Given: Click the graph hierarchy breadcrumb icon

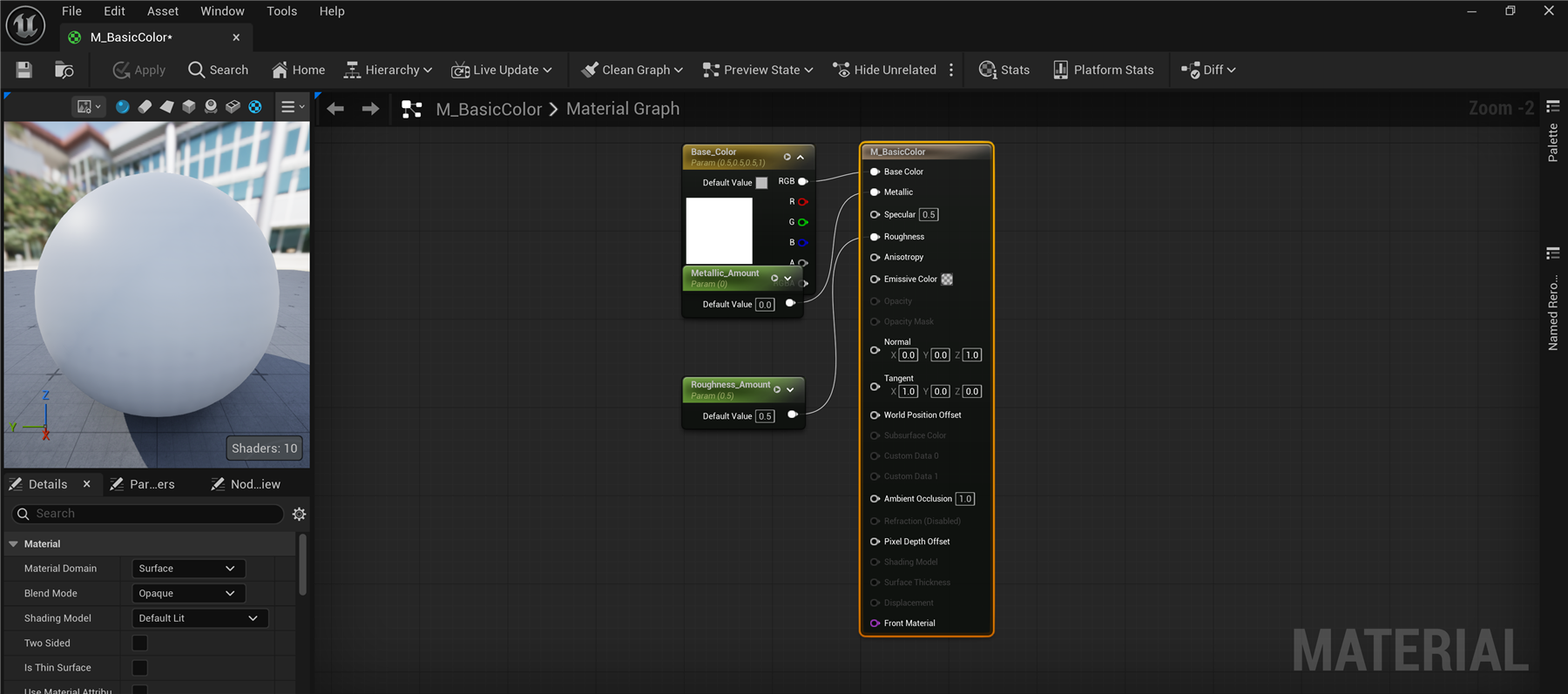Looking at the screenshot, I should click(x=411, y=109).
